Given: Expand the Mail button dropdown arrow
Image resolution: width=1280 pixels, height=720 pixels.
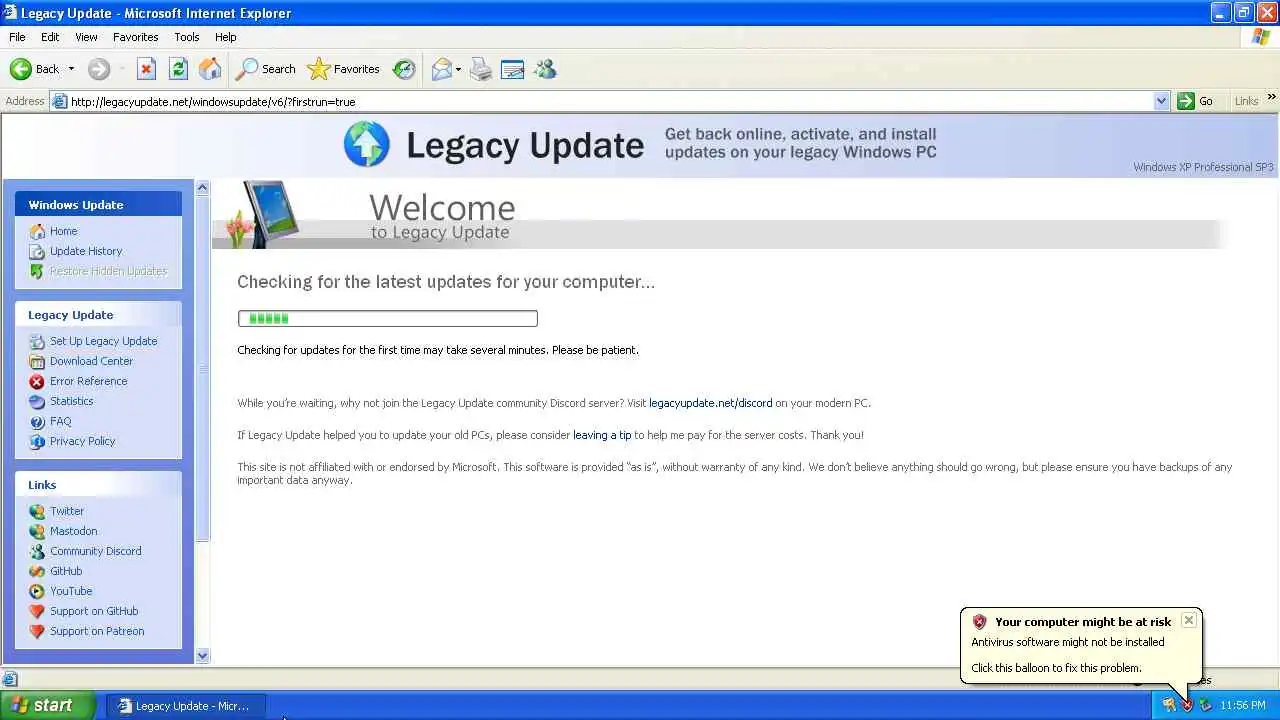Looking at the screenshot, I should [x=458, y=69].
